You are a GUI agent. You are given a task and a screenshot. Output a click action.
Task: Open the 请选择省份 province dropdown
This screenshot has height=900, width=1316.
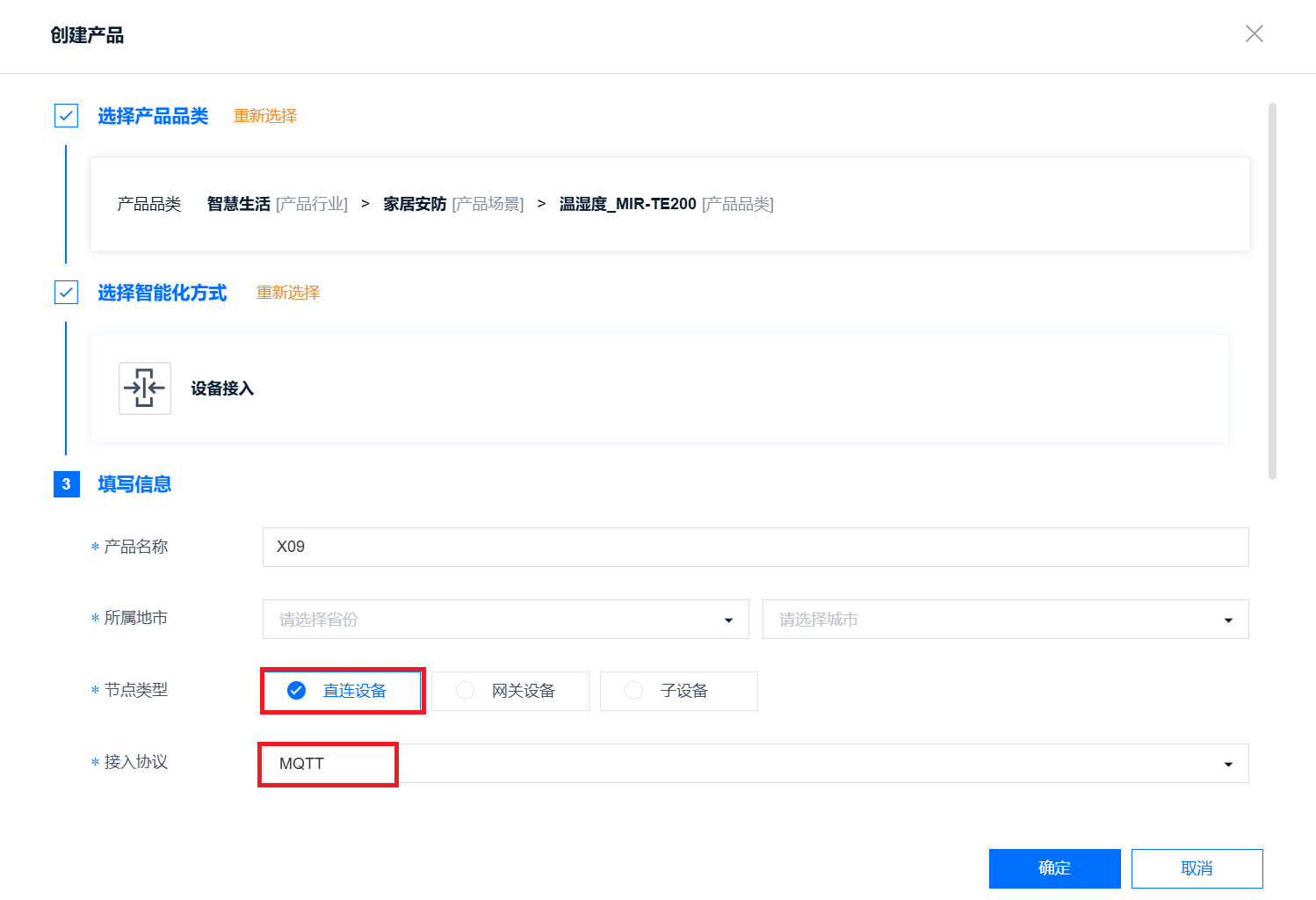pyautogui.click(x=506, y=620)
